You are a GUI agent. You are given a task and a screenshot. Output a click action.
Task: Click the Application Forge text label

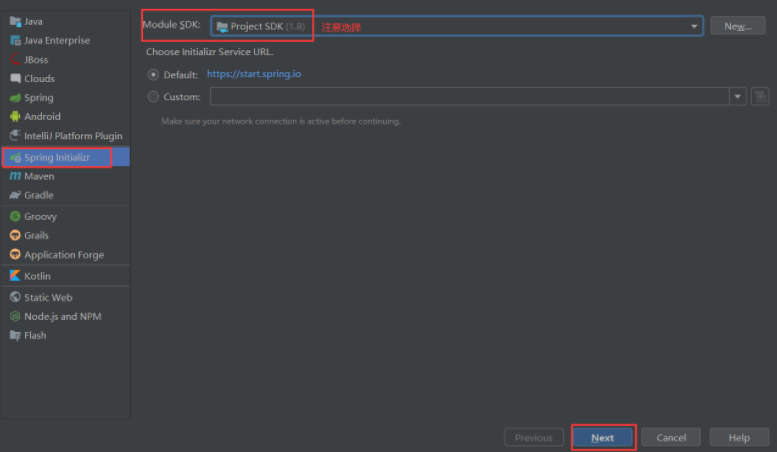(x=64, y=255)
